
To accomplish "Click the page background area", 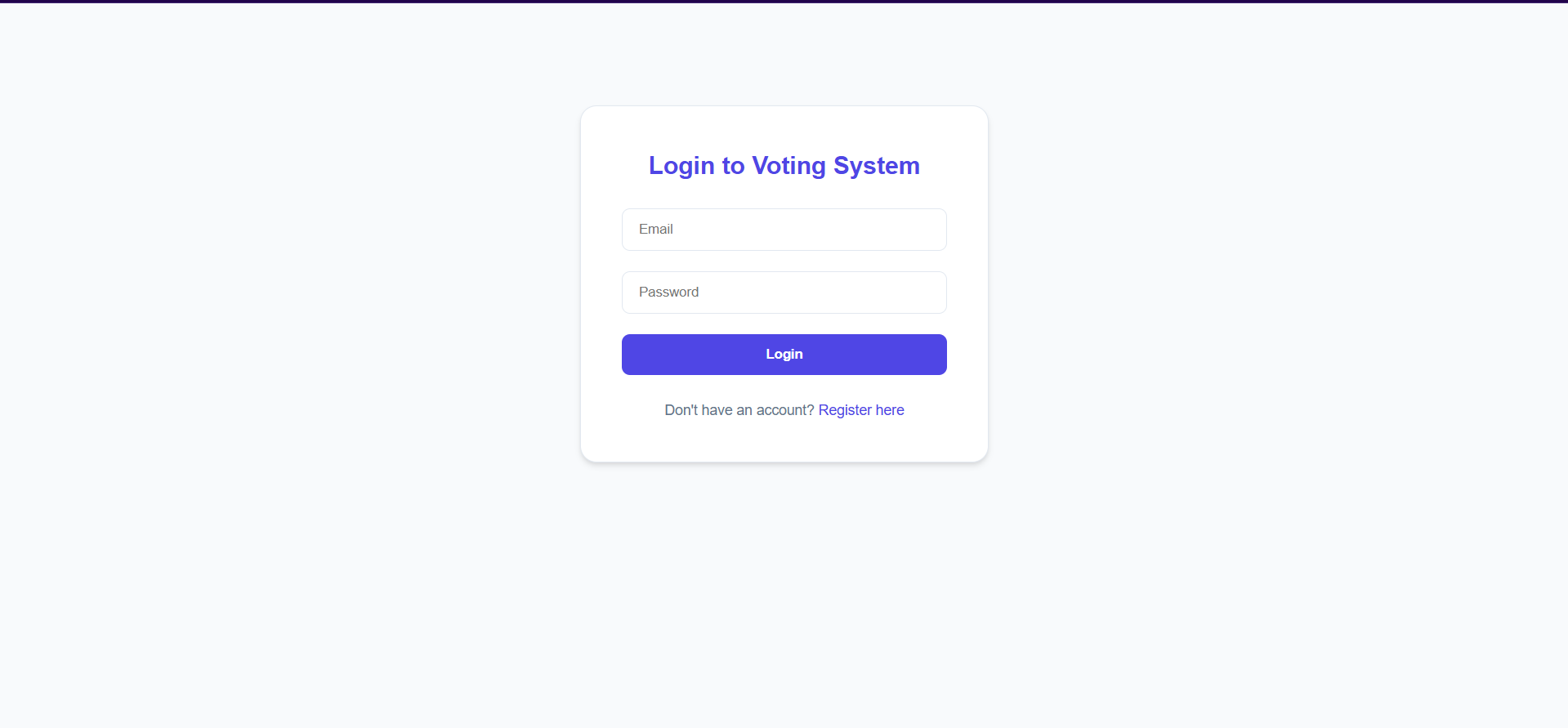I will coord(245,572).
